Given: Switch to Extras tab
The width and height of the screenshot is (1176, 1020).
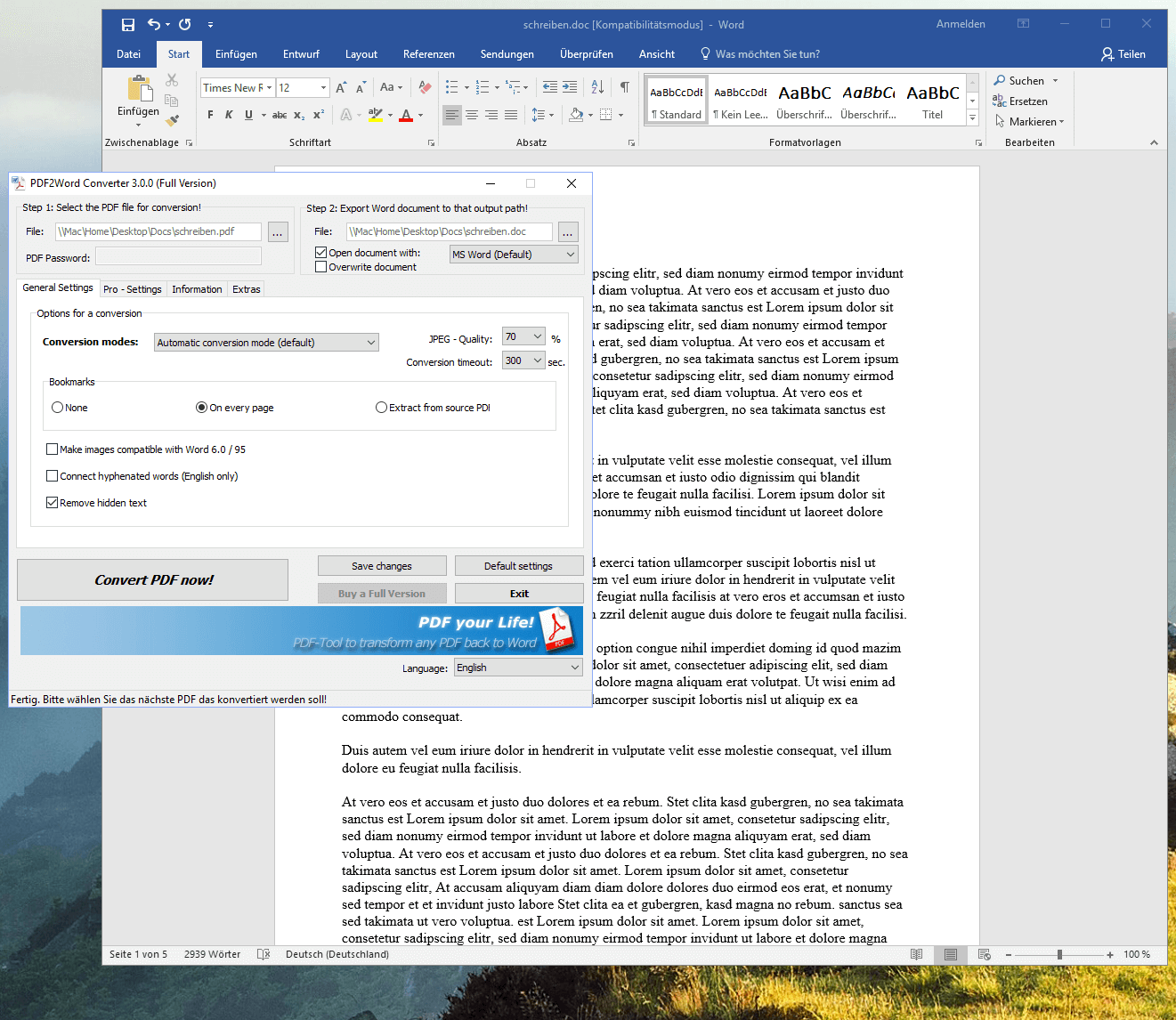Looking at the screenshot, I should (x=247, y=289).
